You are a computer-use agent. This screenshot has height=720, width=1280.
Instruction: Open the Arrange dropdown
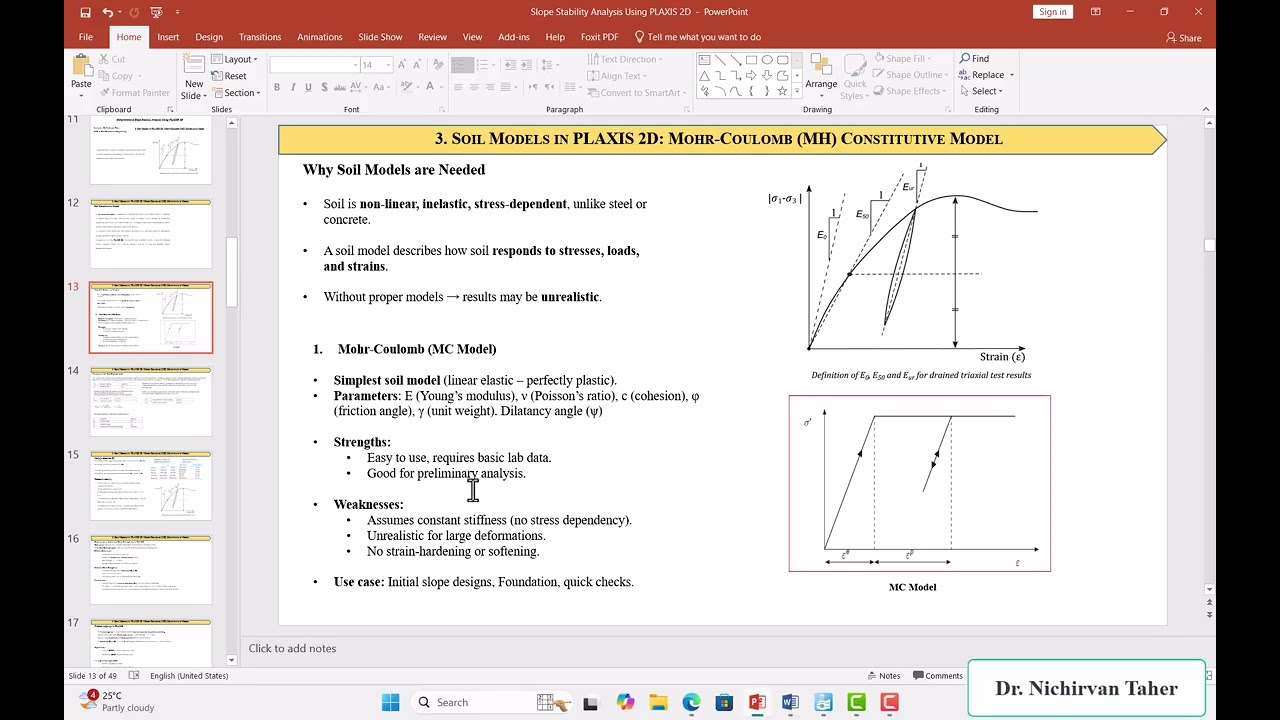821,76
